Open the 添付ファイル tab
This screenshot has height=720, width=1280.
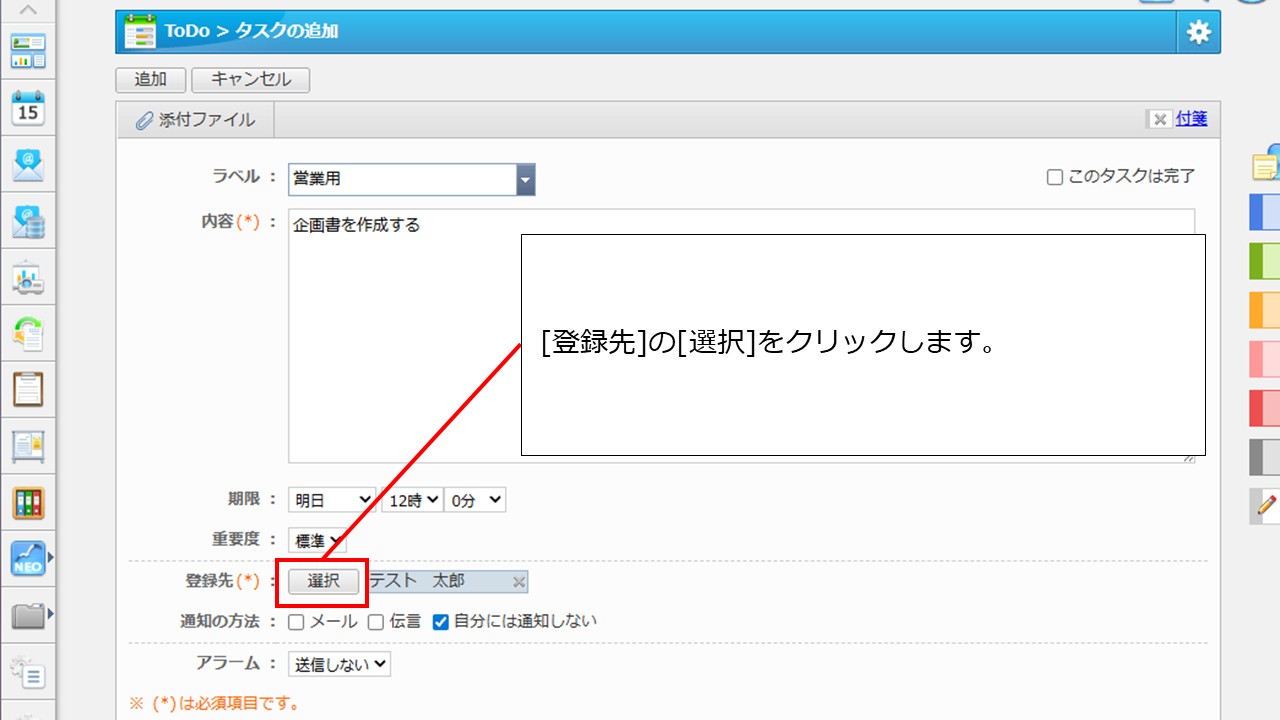(x=195, y=121)
